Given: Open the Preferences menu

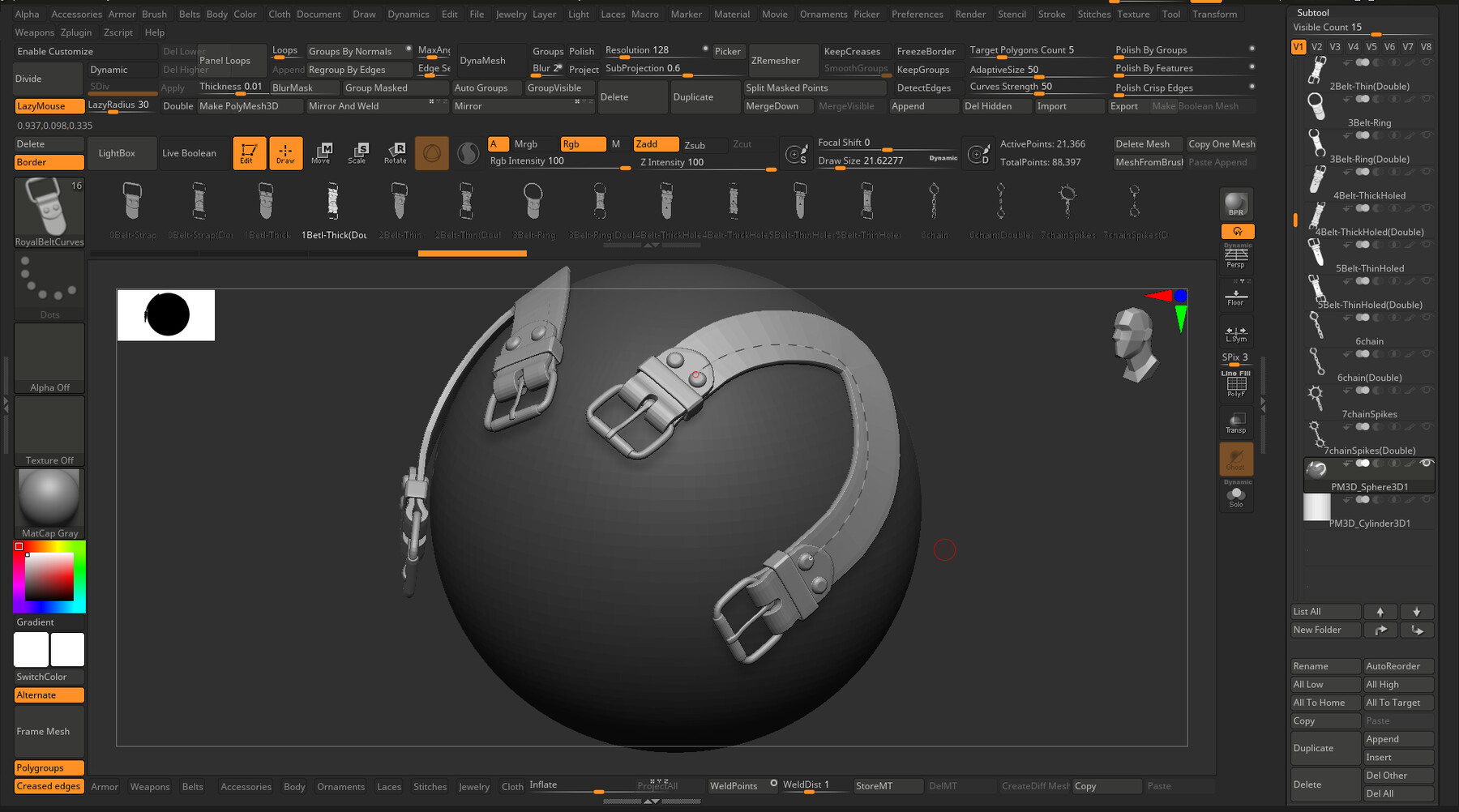Looking at the screenshot, I should (x=917, y=15).
